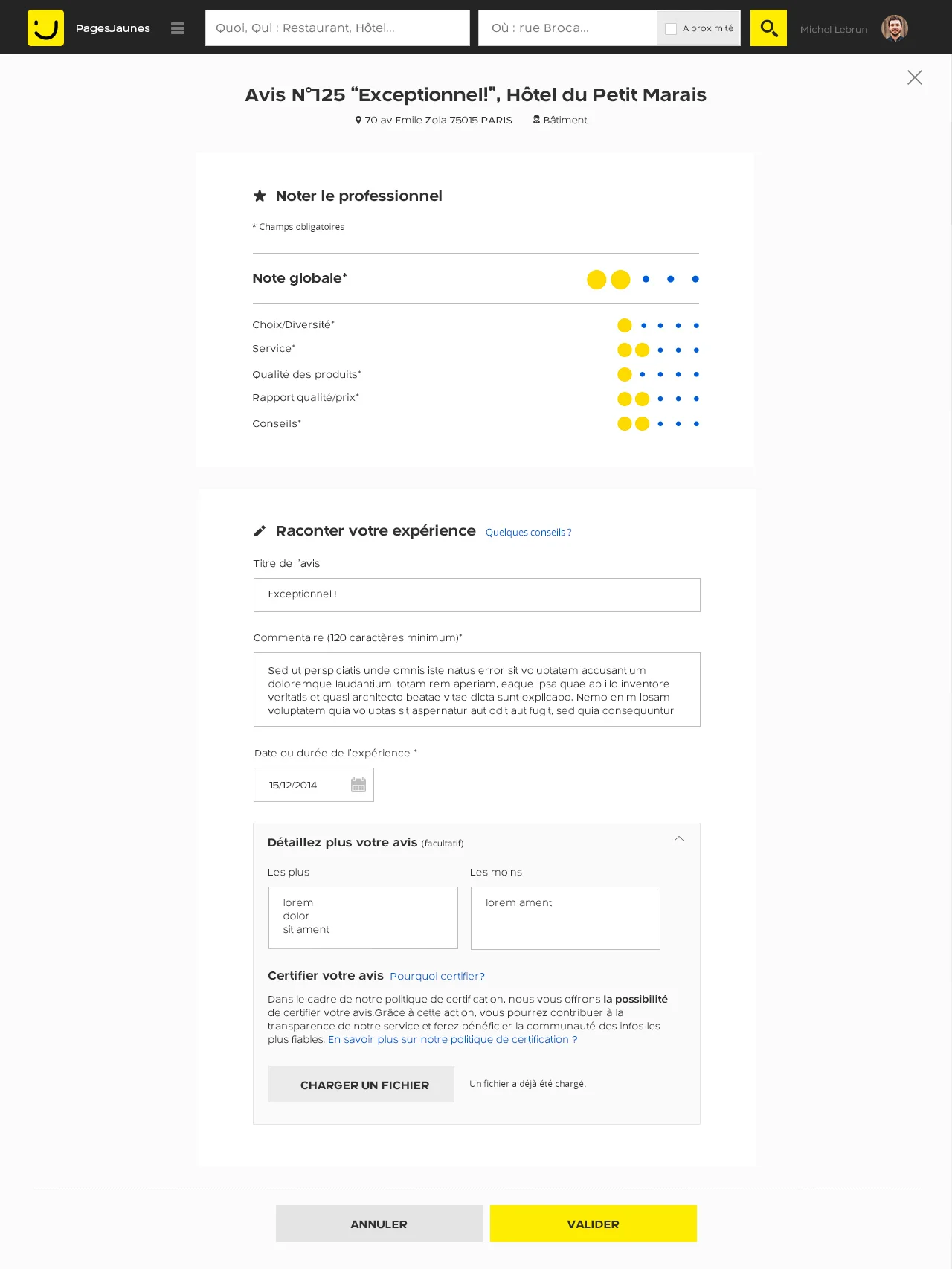This screenshot has width=952, height=1269.
Task: Enable the A proximité checkbox
Action: (670, 28)
